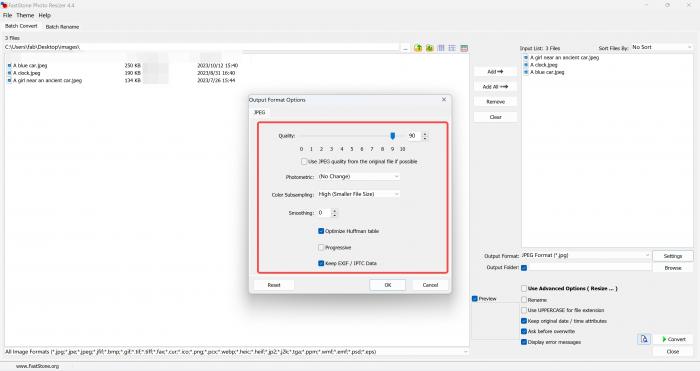Enable the Rename checkbox
This screenshot has height=371, width=700.
pos(524,300)
